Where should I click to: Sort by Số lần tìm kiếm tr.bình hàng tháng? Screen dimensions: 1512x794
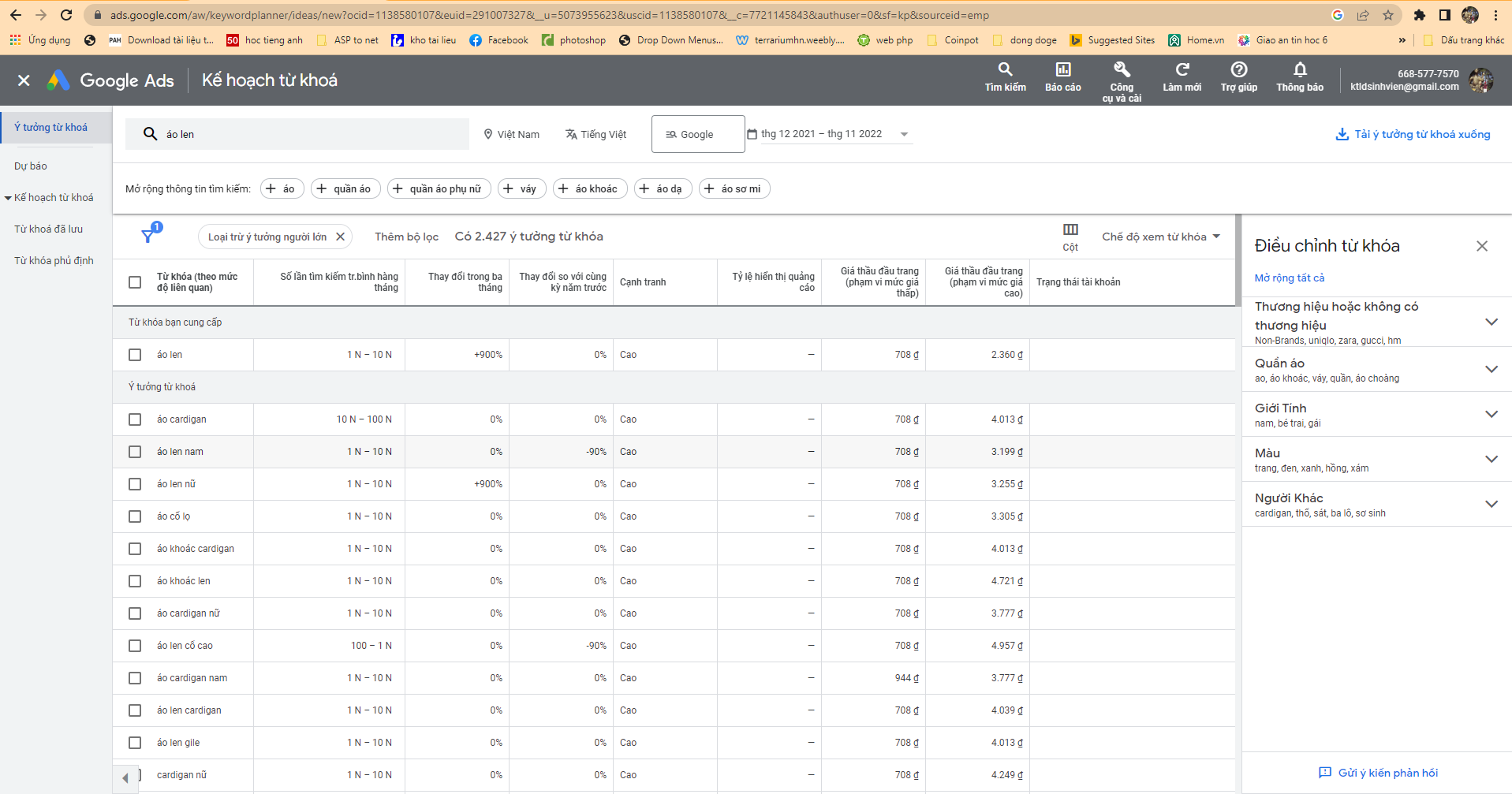(x=339, y=282)
